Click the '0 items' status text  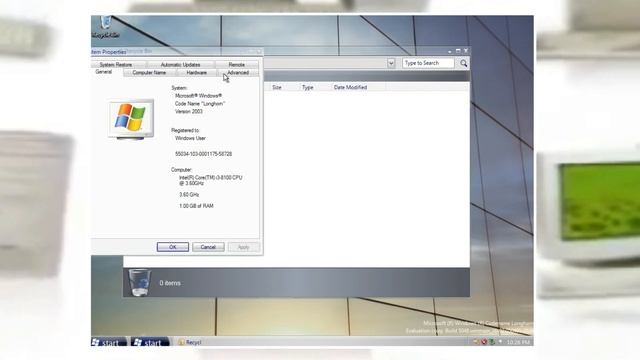click(170, 283)
